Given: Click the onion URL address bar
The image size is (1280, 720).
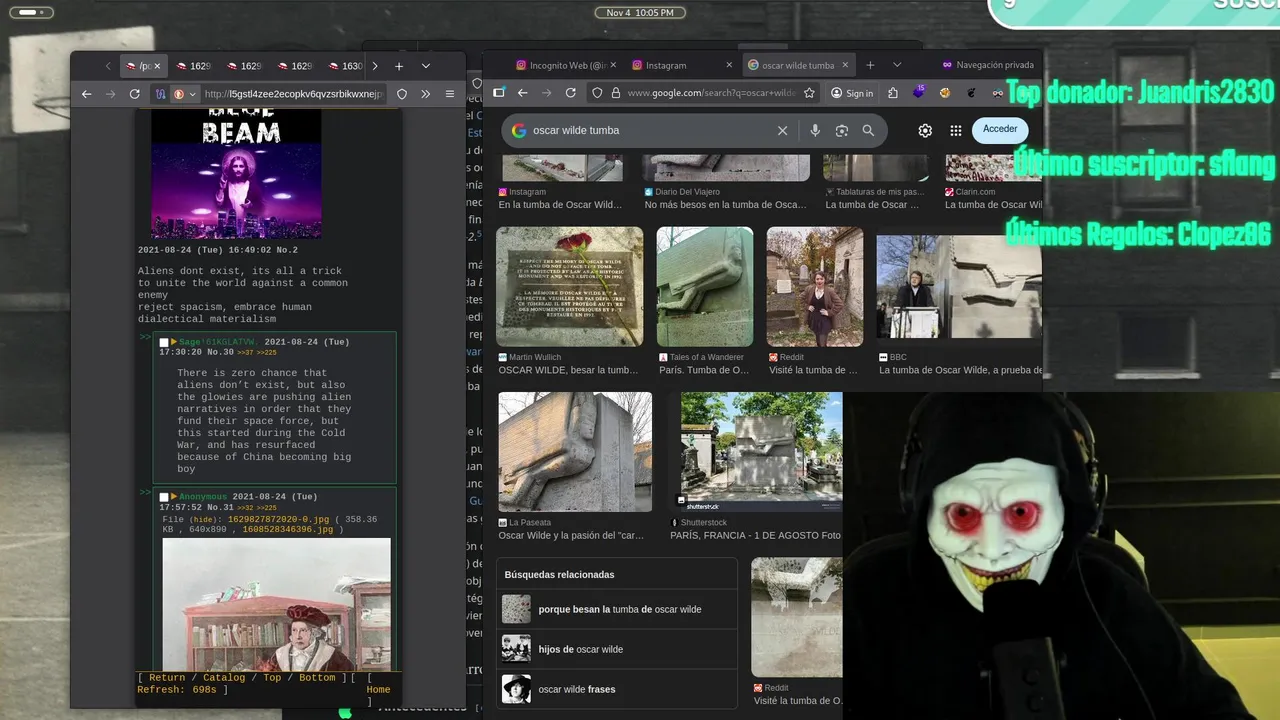Looking at the screenshot, I should pos(293,94).
